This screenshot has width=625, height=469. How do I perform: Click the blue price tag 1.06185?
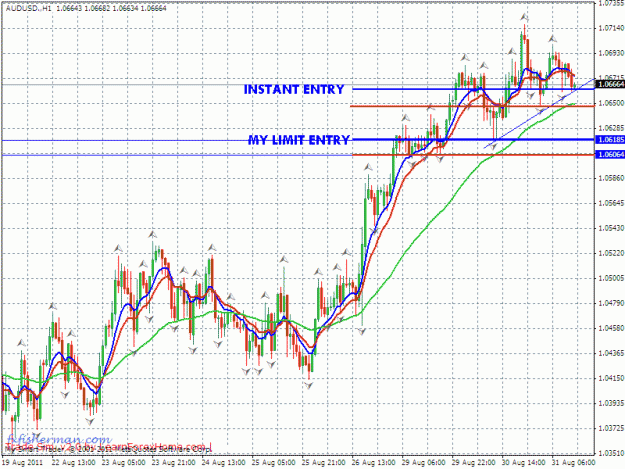coord(610,139)
